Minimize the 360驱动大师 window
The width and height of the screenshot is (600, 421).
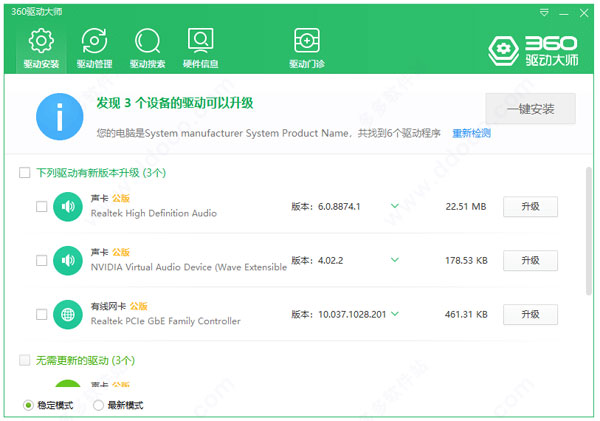pos(564,14)
